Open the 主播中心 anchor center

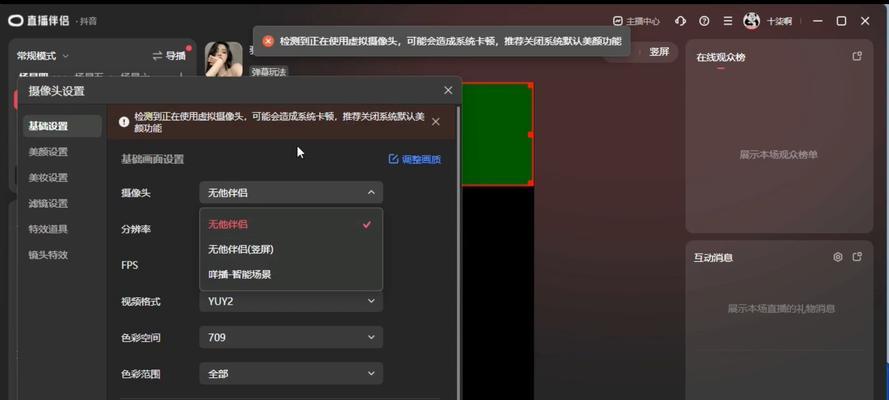click(x=636, y=22)
